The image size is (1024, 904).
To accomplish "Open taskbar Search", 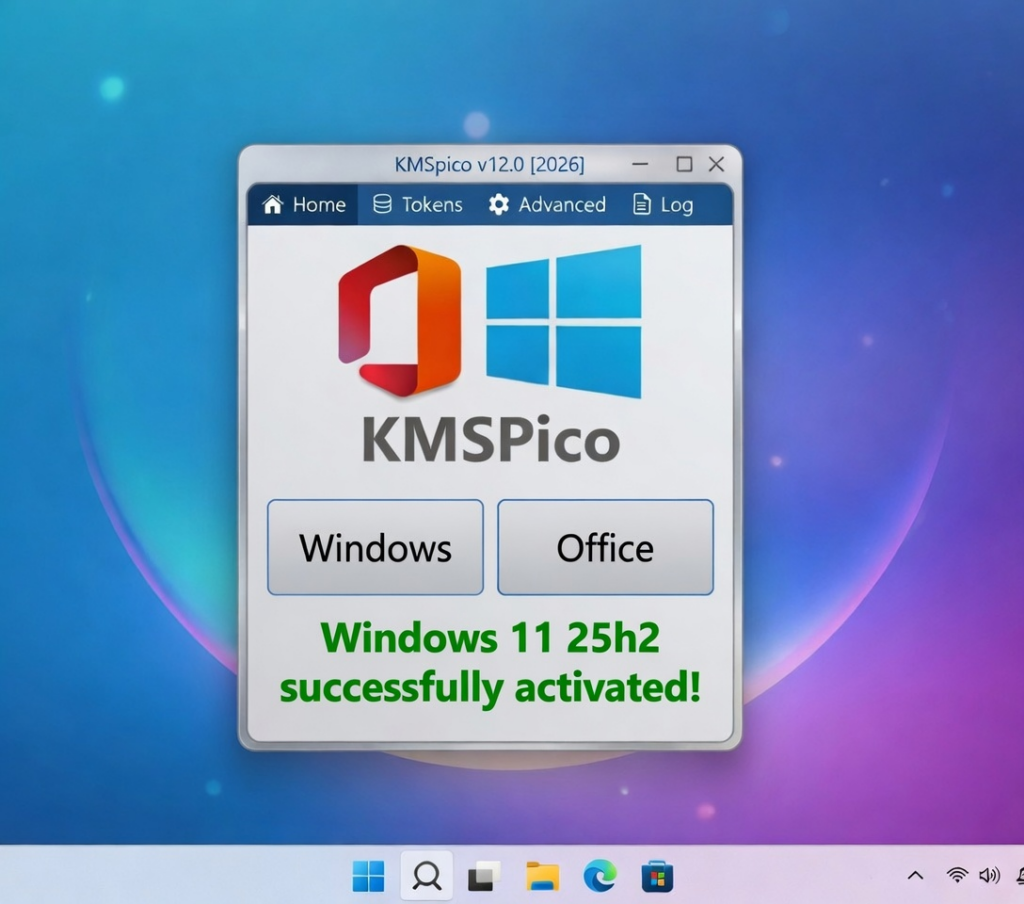I will click(426, 876).
